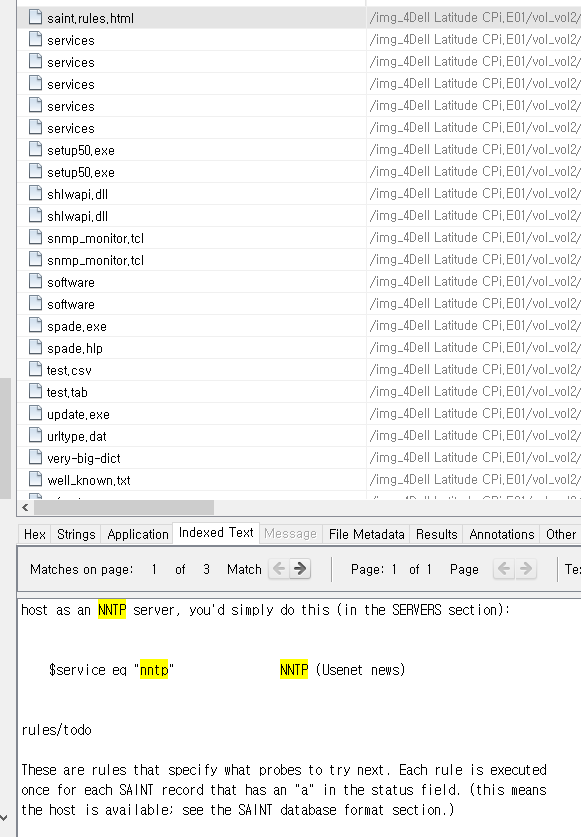
Task: Select the test.tab file name
Action: point(67,392)
